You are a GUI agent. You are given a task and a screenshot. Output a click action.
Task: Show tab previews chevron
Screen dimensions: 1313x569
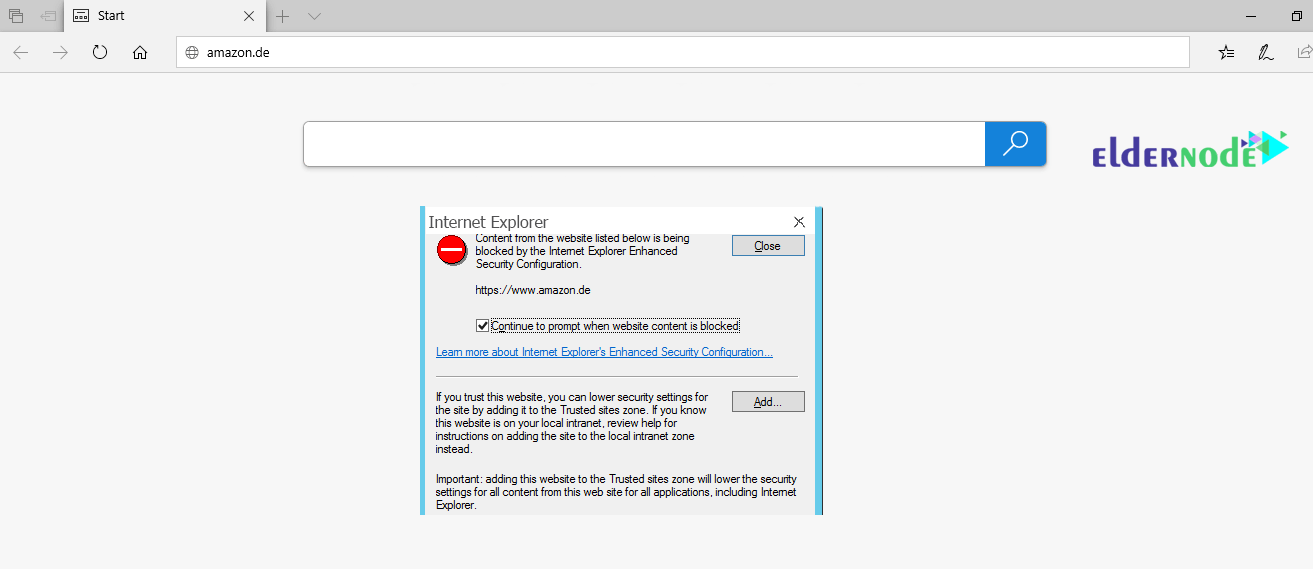(x=314, y=16)
